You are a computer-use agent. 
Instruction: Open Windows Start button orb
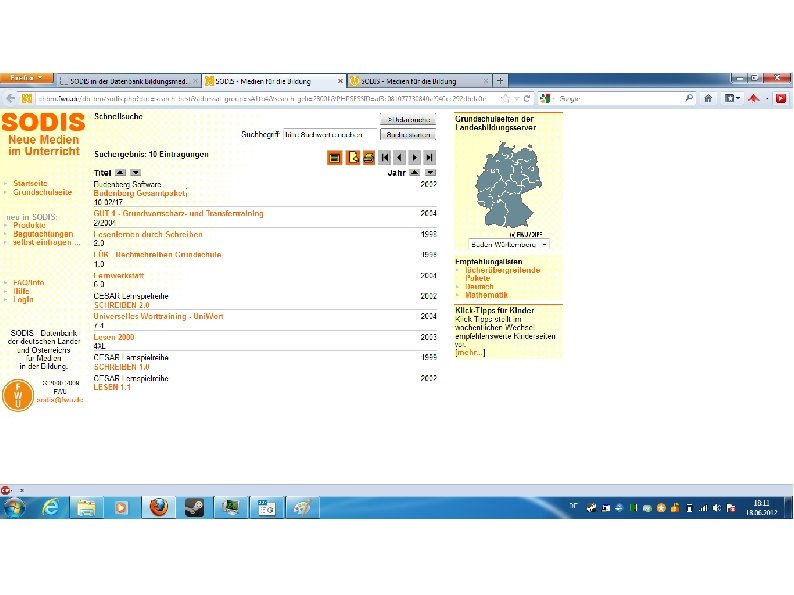(x=14, y=507)
